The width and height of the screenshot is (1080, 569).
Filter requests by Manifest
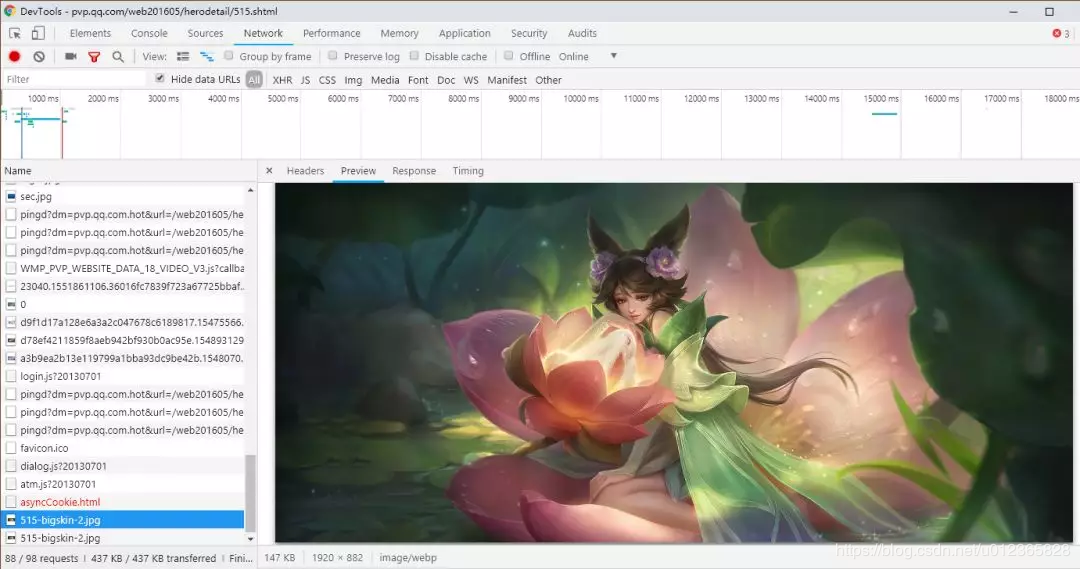pos(507,80)
